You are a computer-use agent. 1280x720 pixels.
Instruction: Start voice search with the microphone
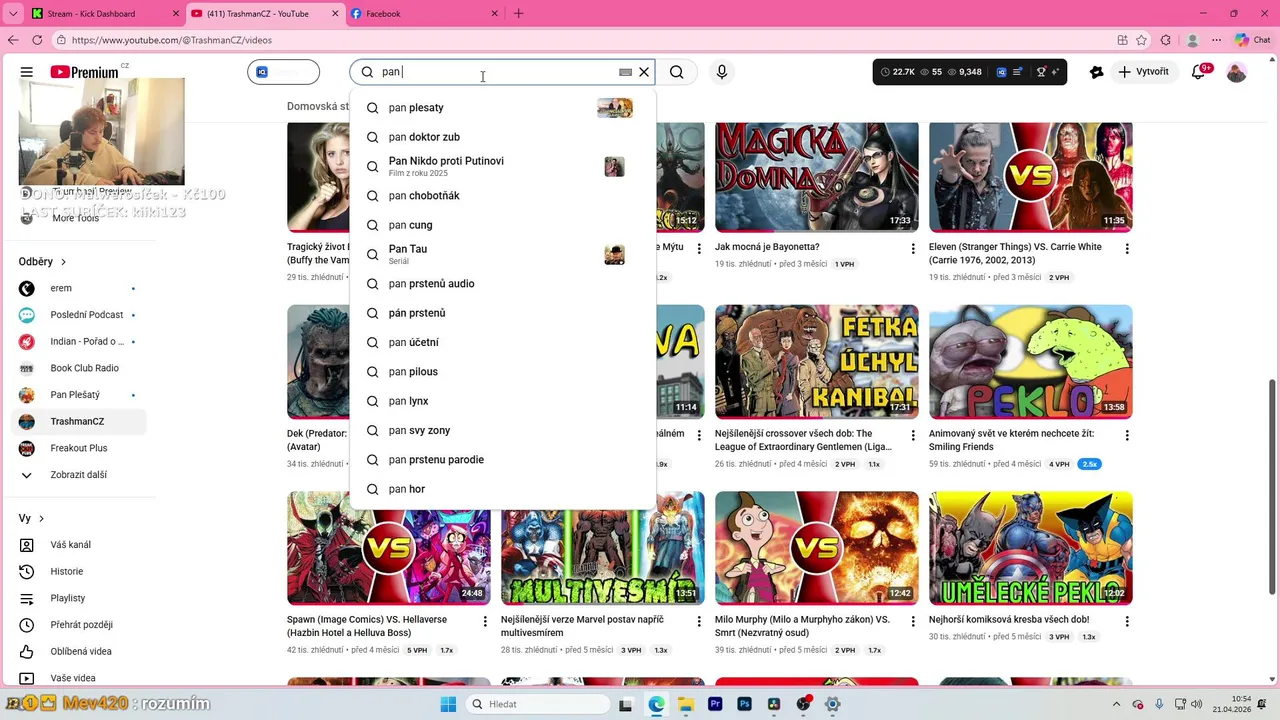tap(721, 72)
